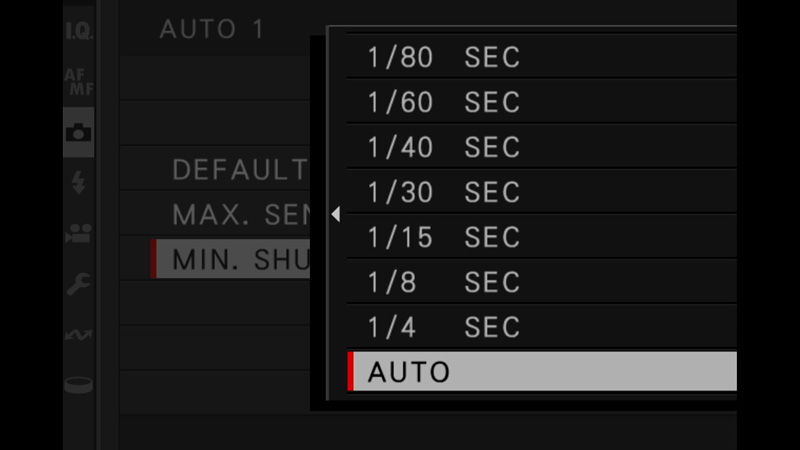800x450 pixels.
Task: Select 1/60 SEC shutter speed
Action: click(x=542, y=102)
